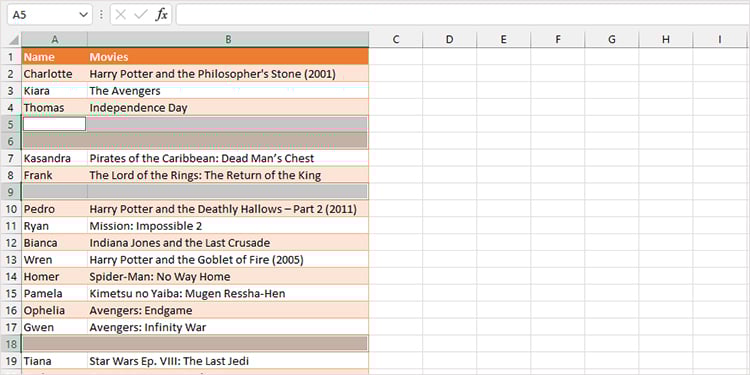Select row 6 header
The image size is (750, 375).
tap(11, 141)
